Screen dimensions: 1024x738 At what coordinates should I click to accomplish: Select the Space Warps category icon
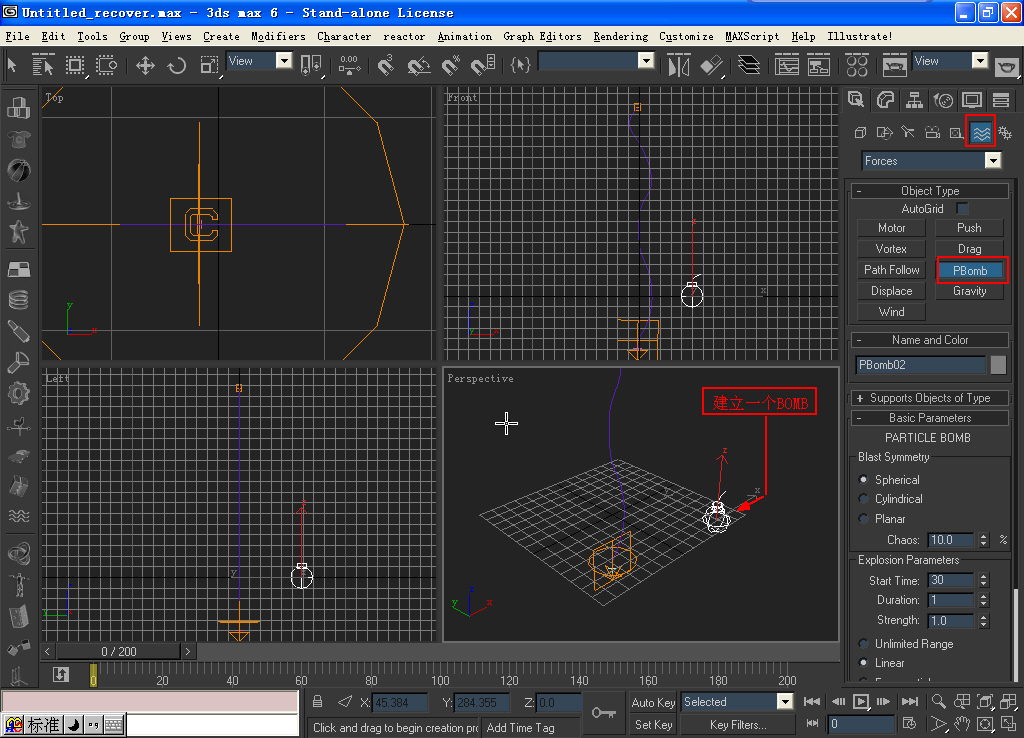pyautogui.click(x=980, y=133)
